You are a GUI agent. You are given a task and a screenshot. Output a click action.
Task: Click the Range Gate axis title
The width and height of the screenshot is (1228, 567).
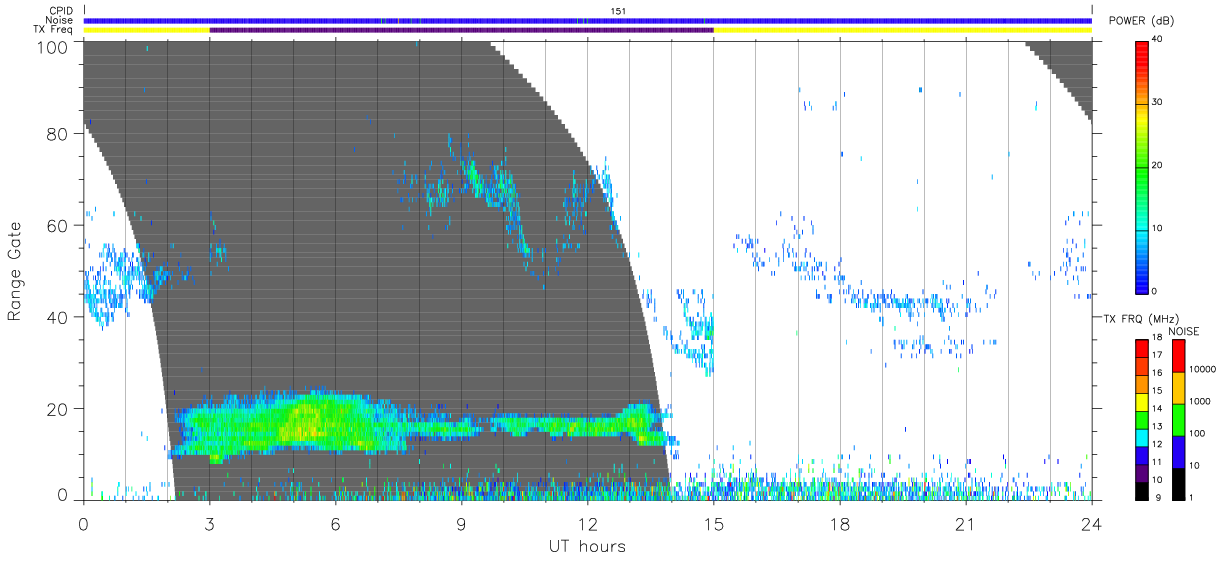coord(15,271)
